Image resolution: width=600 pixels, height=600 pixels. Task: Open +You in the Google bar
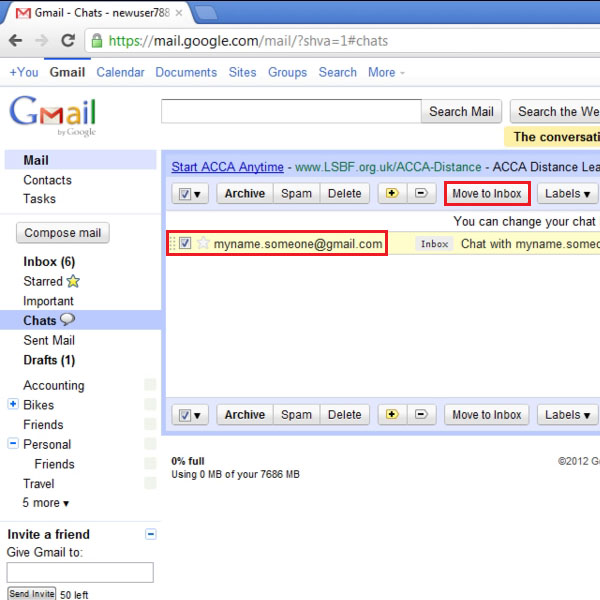[x=24, y=72]
